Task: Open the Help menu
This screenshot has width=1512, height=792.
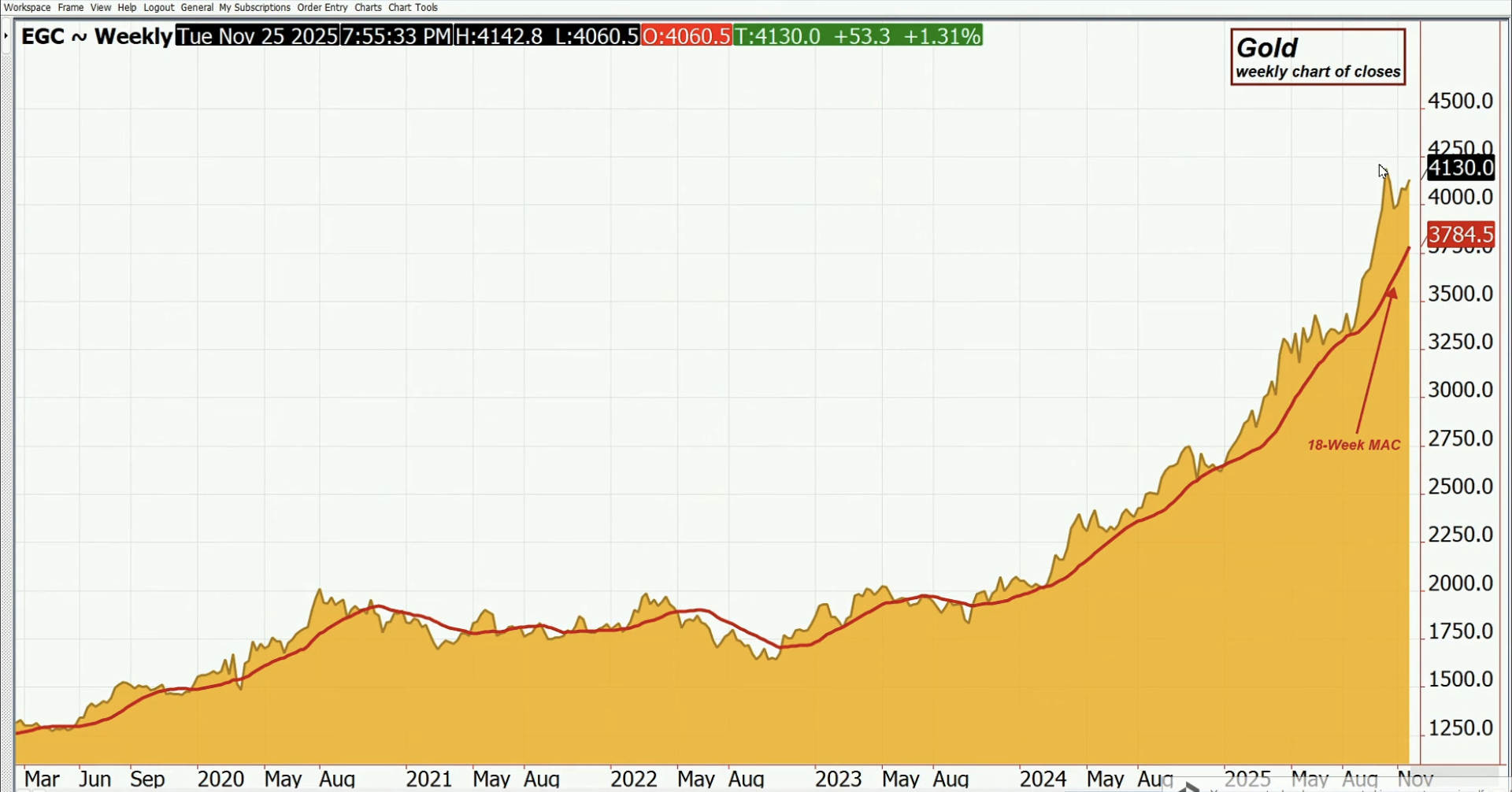Action: coord(127,8)
